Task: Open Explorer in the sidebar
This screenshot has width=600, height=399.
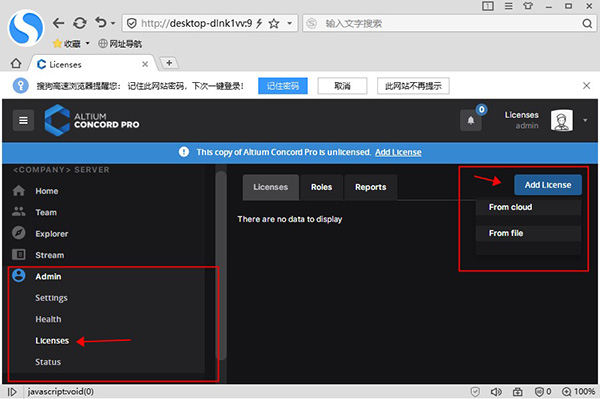Action: click(52, 234)
